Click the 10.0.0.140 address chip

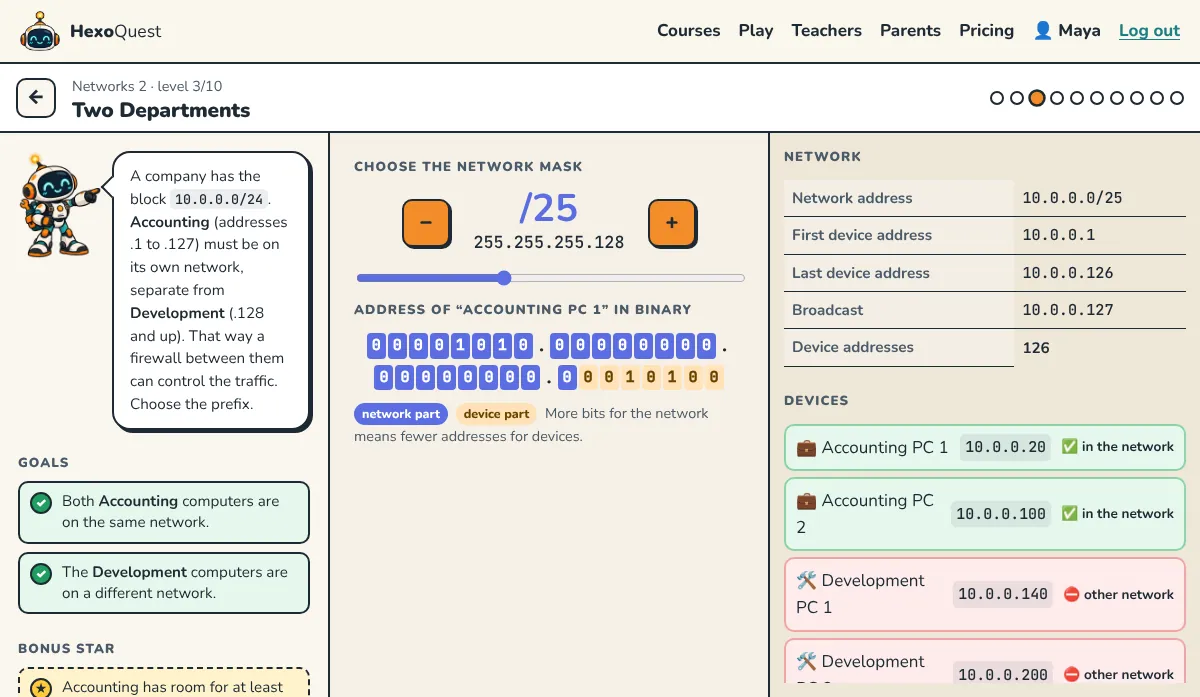coord(1003,594)
